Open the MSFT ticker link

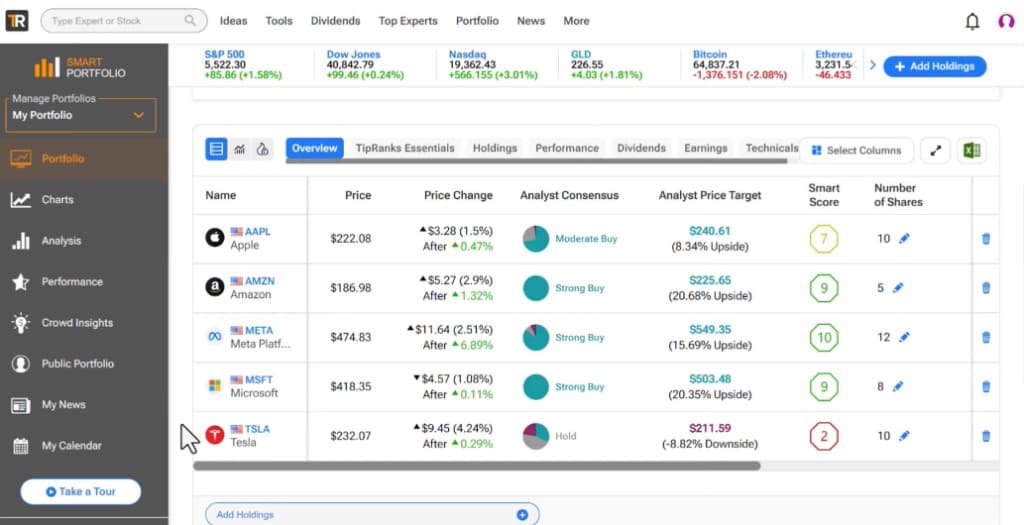pos(259,379)
